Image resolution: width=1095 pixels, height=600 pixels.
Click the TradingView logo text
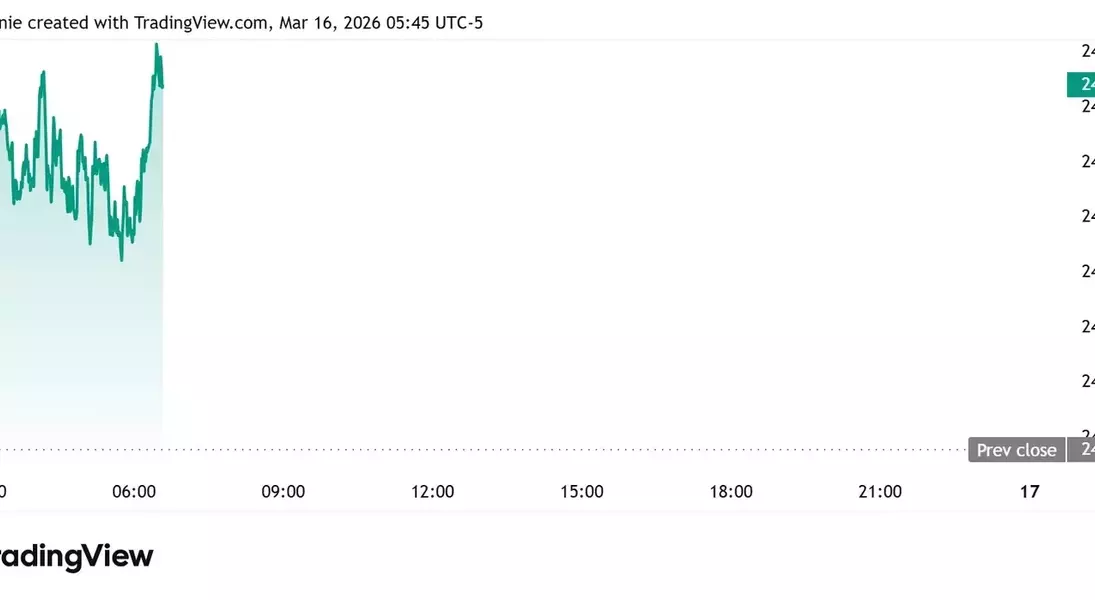pyautogui.click(x=76, y=556)
